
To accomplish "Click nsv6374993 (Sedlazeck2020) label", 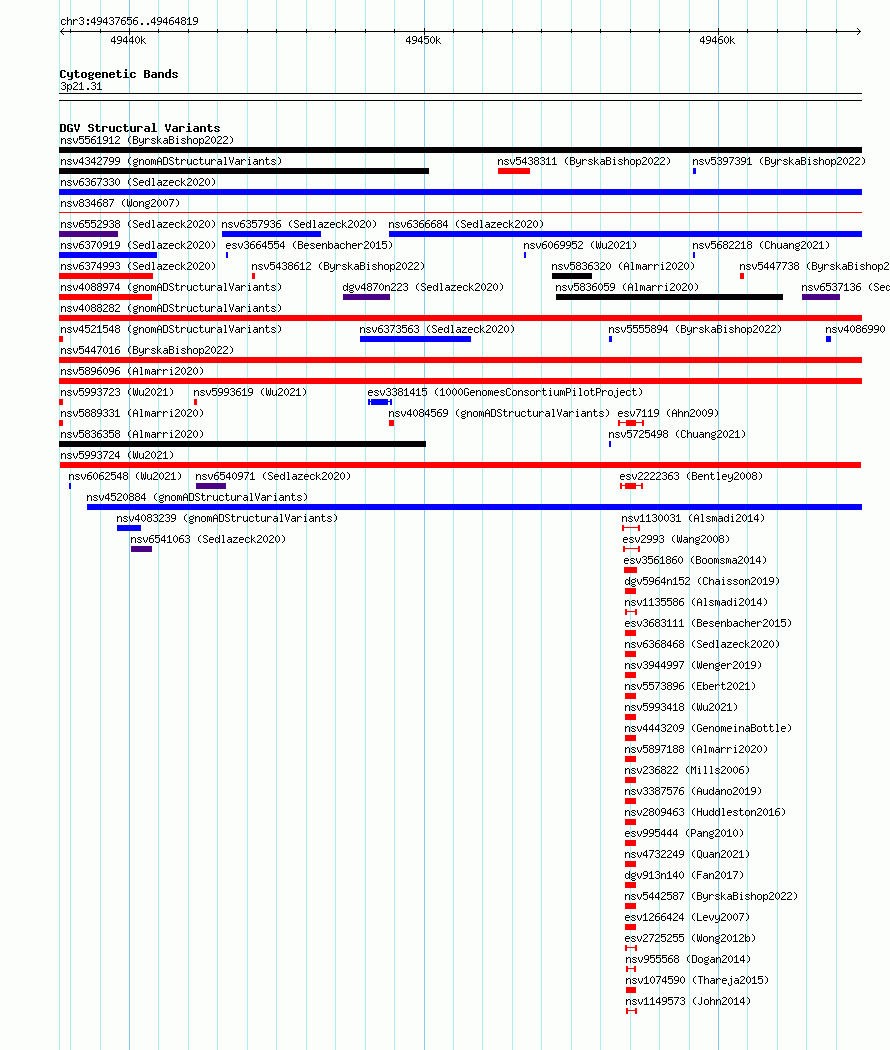I will [138, 267].
